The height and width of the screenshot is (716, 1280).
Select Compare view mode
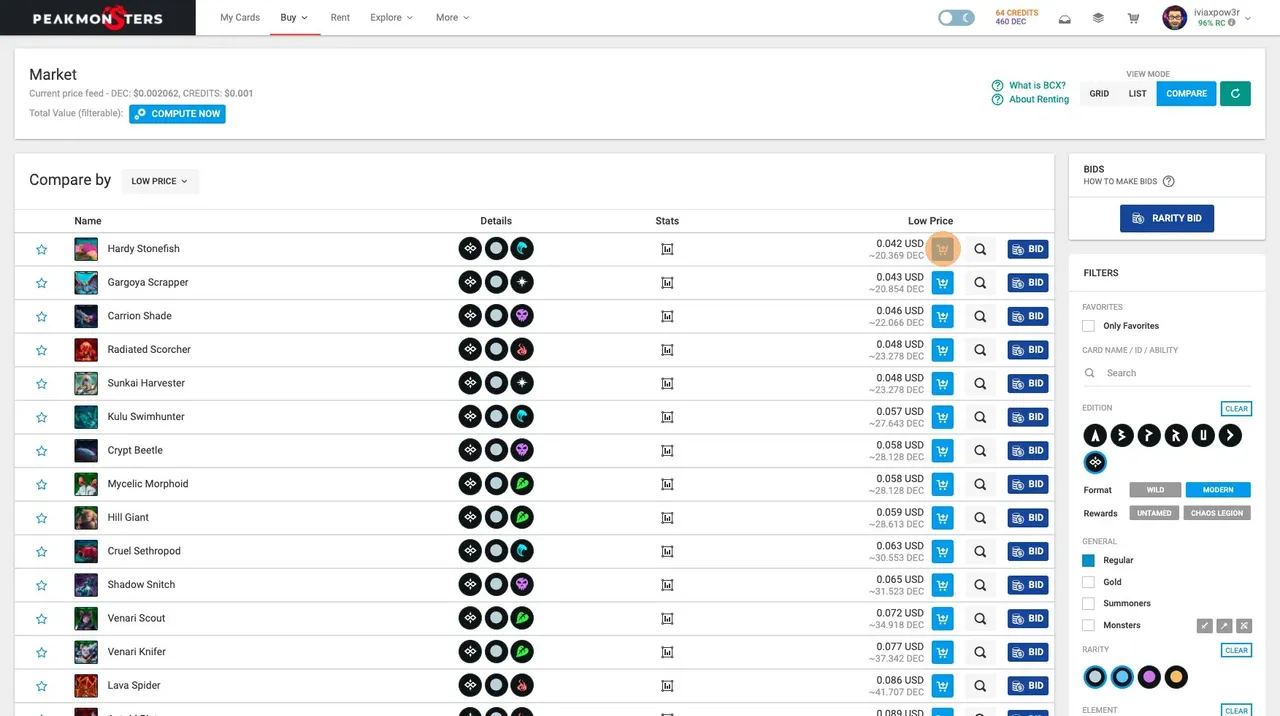1186,94
